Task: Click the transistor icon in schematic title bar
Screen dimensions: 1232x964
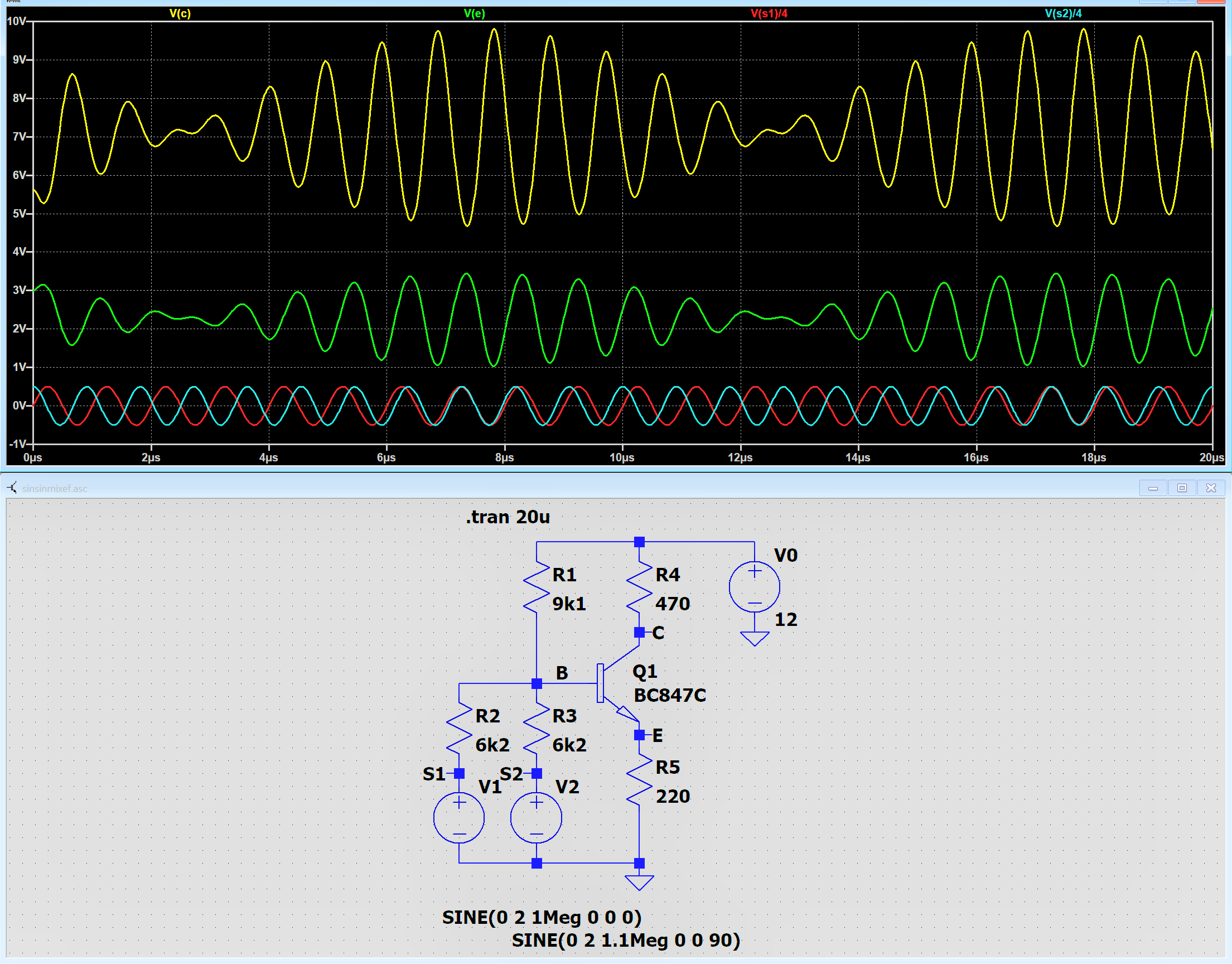Action: click(x=12, y=488)
